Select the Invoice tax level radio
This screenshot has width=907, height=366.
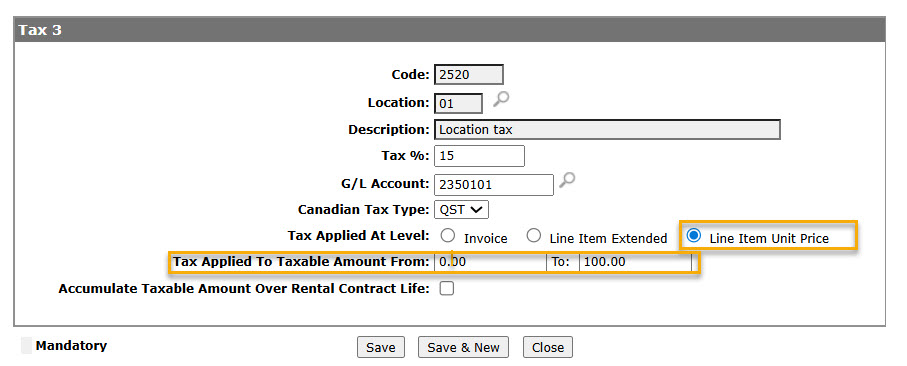click(x=447, y=236)
